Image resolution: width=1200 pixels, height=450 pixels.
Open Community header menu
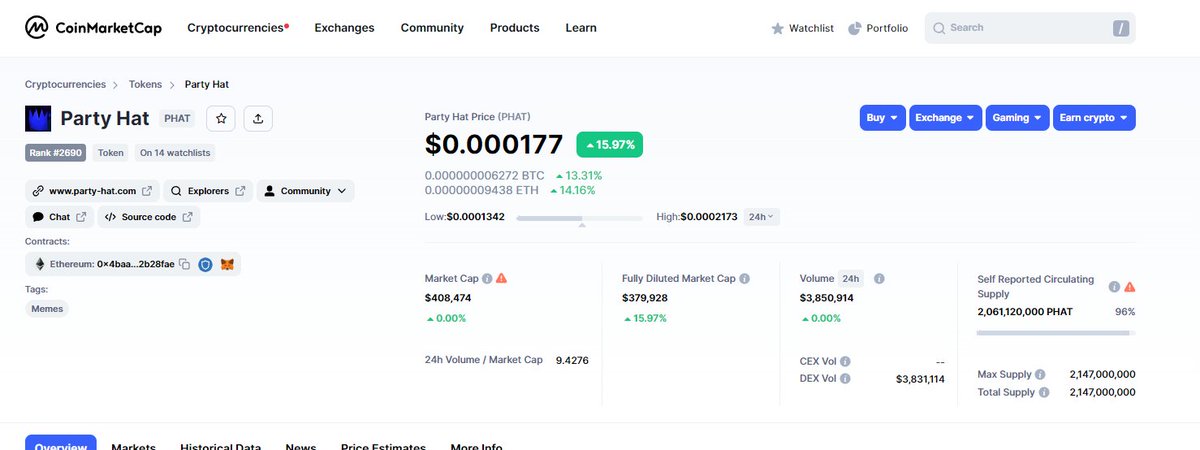click(x=432, y=28)
